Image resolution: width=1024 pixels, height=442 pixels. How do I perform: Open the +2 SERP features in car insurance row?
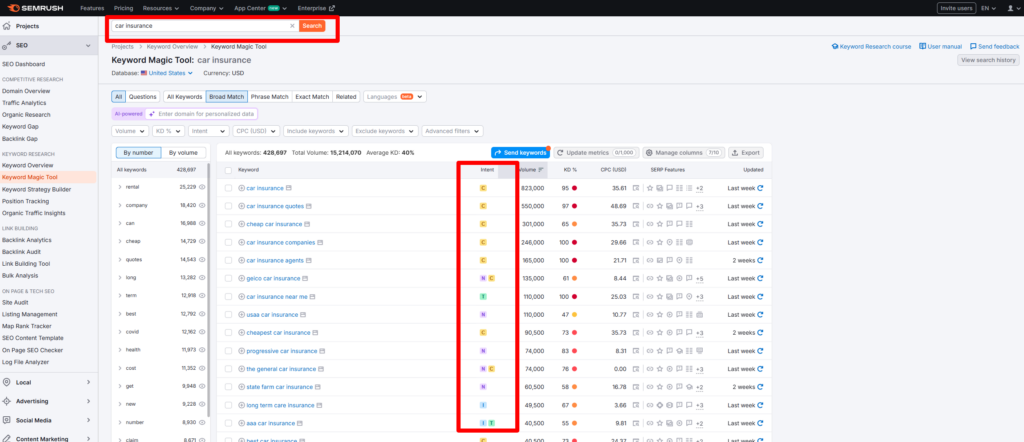tap(699, 189)
